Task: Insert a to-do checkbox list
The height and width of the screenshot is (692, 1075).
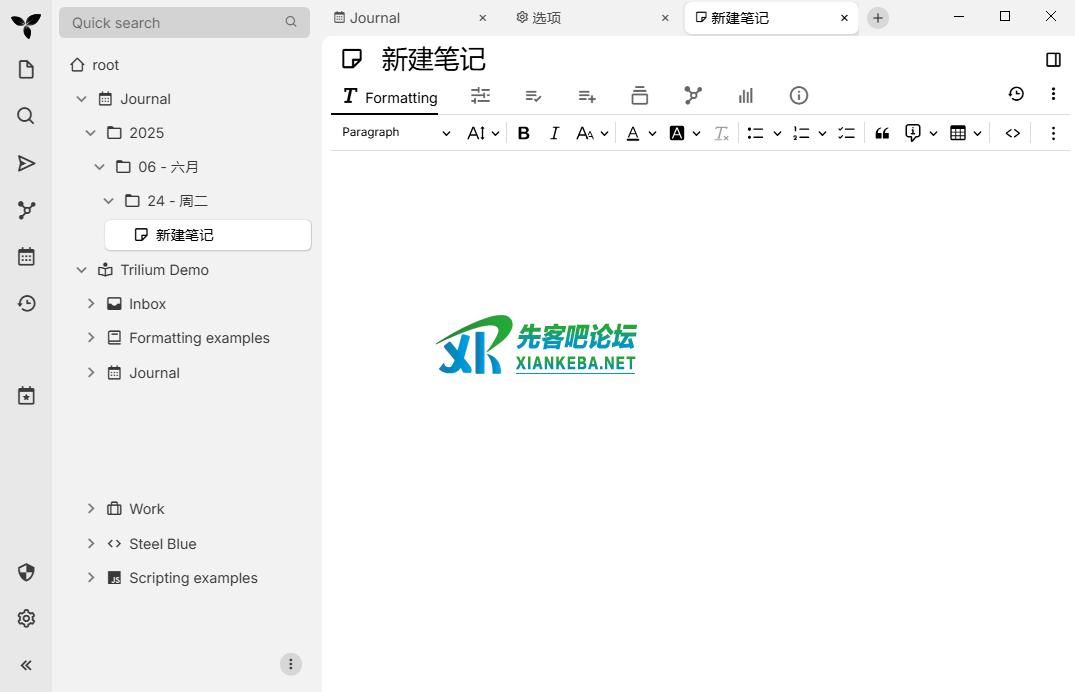Action: pos(846,133)
